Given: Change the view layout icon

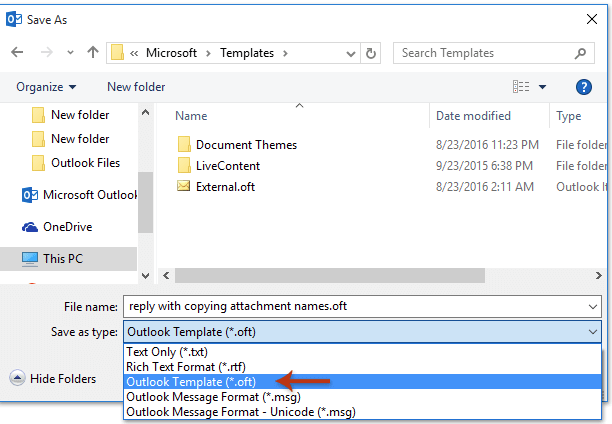Looking at the screenshot, I should point(521,87).
